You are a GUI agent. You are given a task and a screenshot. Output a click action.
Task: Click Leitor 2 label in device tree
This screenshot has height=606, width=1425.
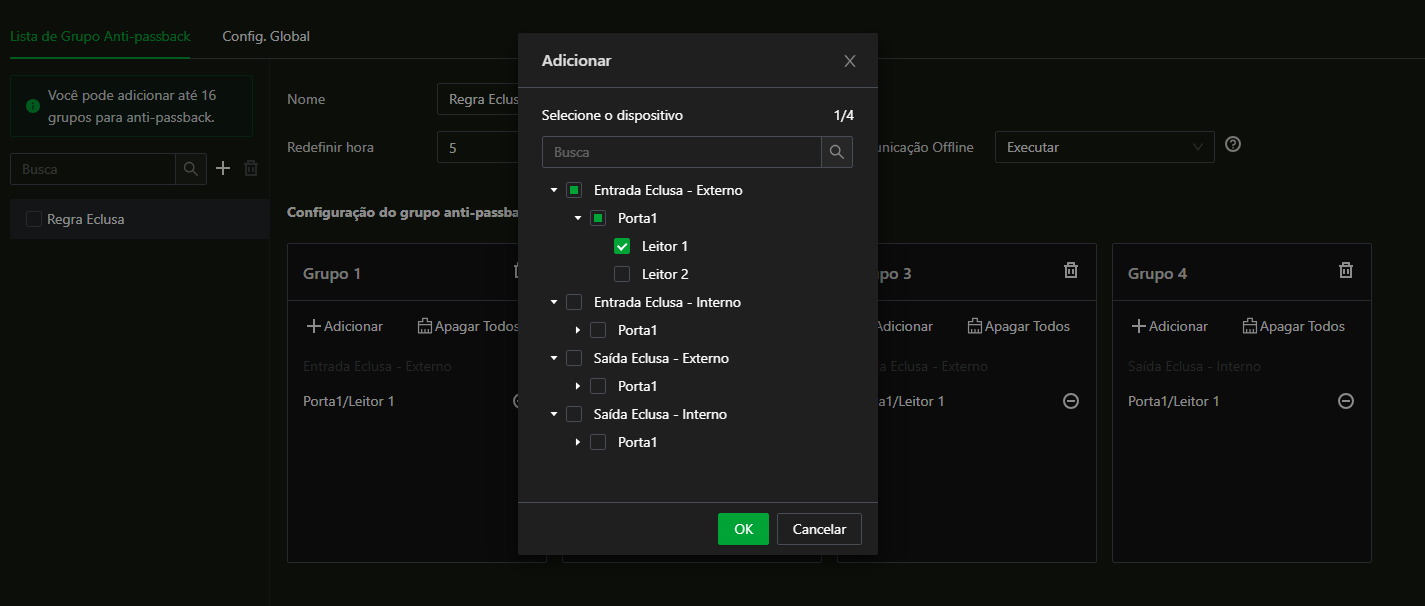pos(665,274)
